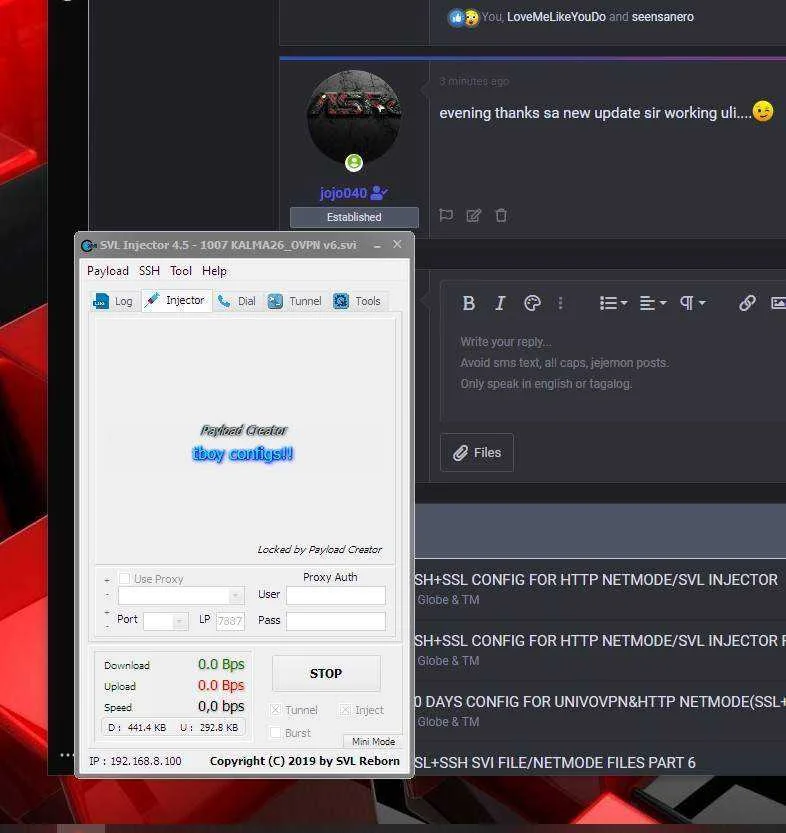Click the Upload speed 0.0 Bps value
This screenshot has width=786, height=833.
pyautogui.click(x=221, y=685)
